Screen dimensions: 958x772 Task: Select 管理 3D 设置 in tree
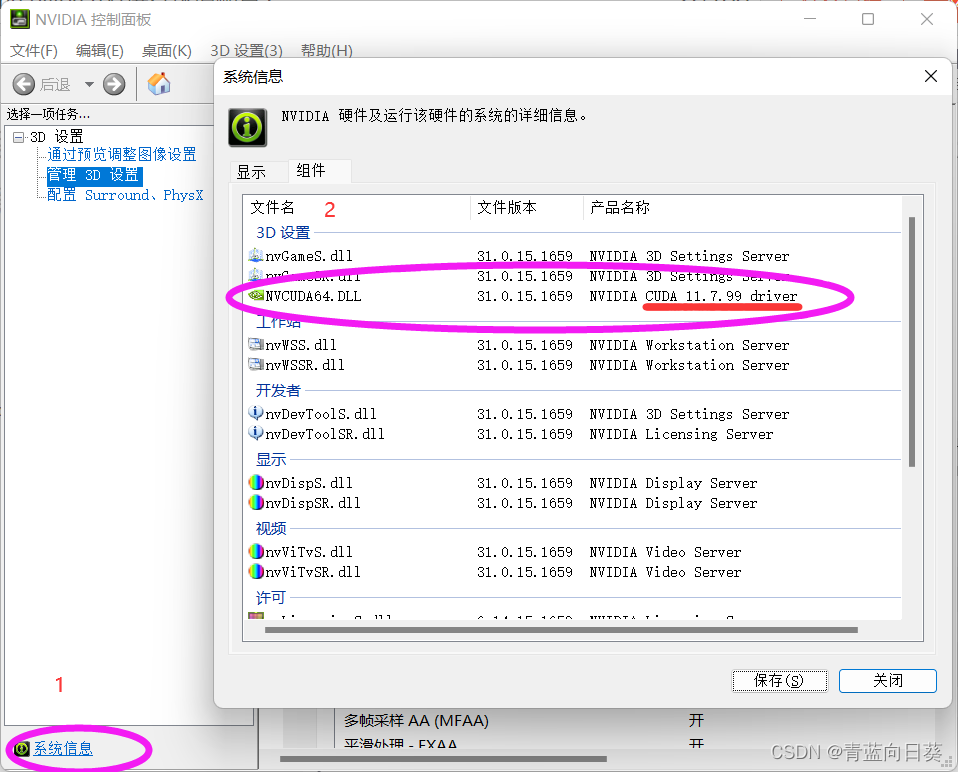pos(94,175)
